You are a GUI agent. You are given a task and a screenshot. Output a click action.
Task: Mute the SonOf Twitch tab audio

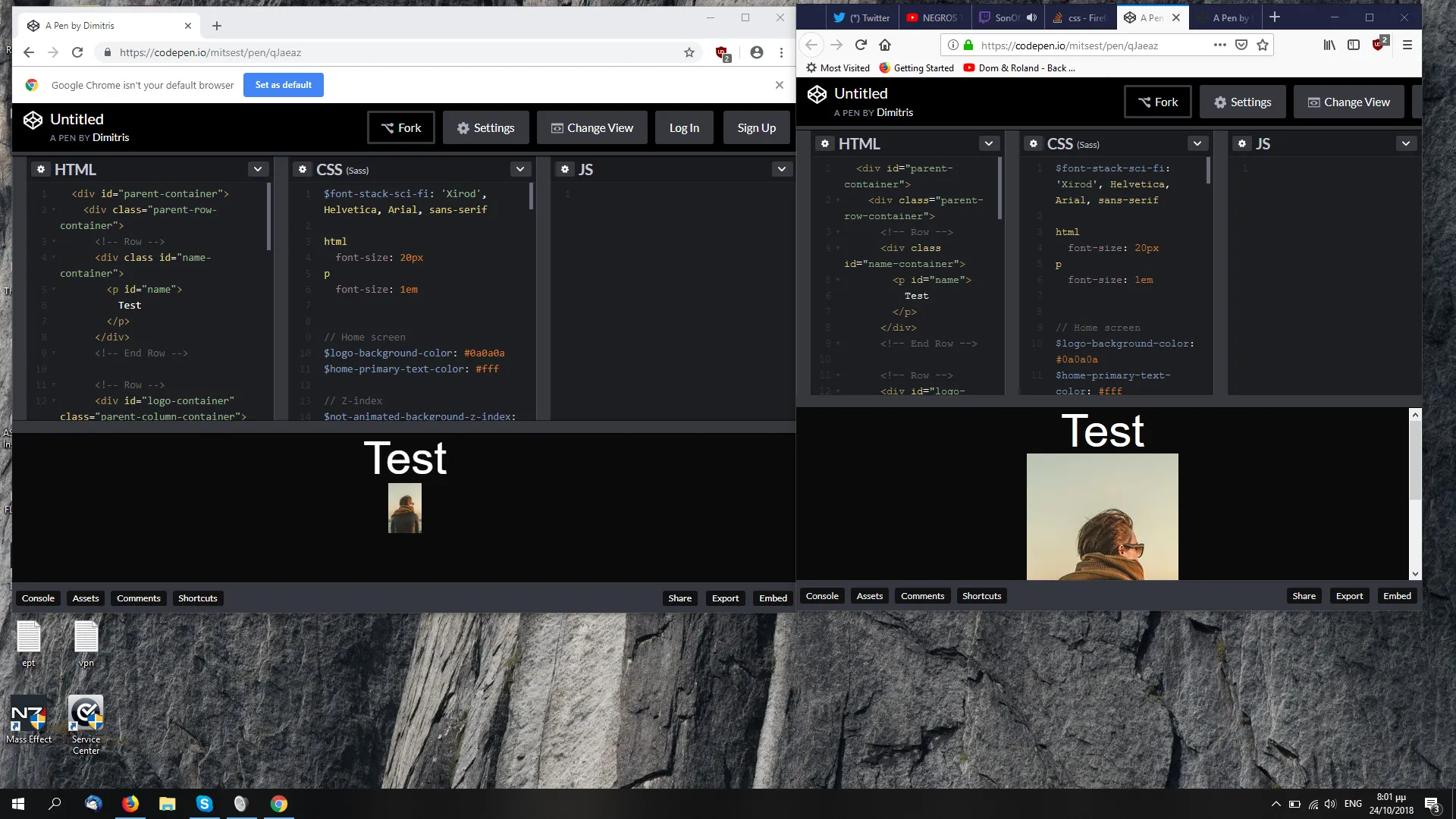[1031, 17]
